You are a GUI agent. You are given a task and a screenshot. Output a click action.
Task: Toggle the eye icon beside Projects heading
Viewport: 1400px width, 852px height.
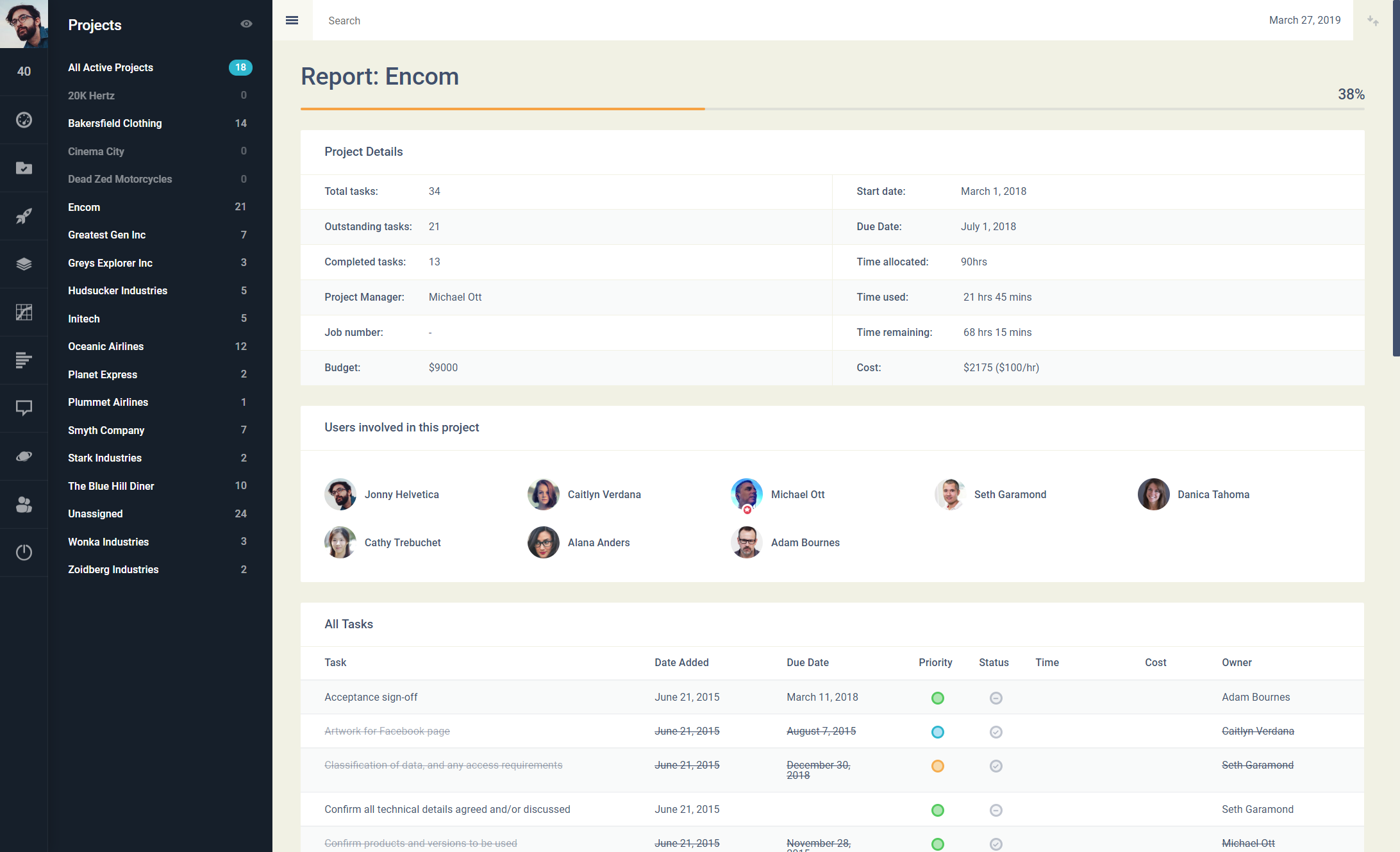click(246, 24)
